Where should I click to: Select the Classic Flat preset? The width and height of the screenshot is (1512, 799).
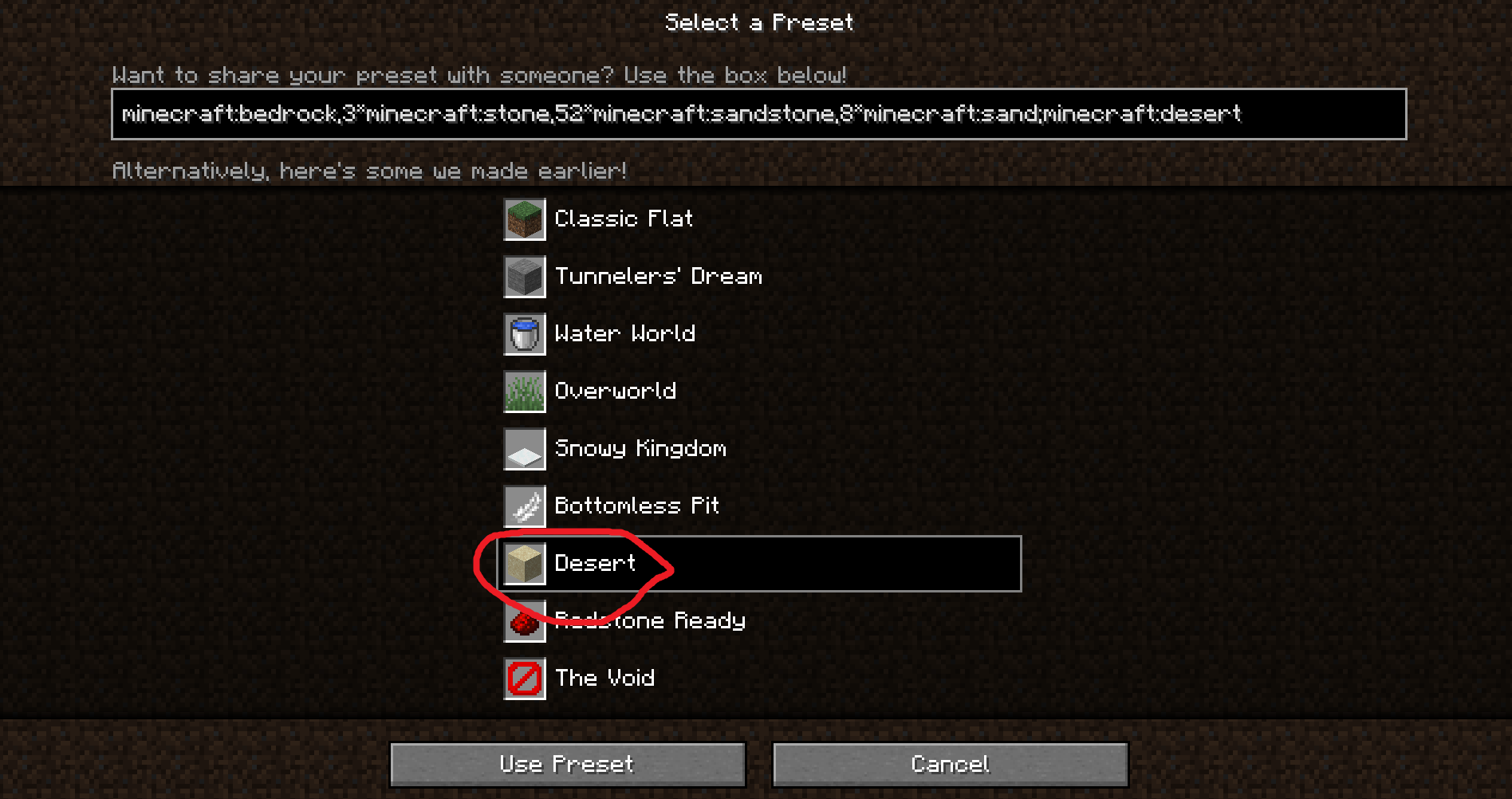760,219
